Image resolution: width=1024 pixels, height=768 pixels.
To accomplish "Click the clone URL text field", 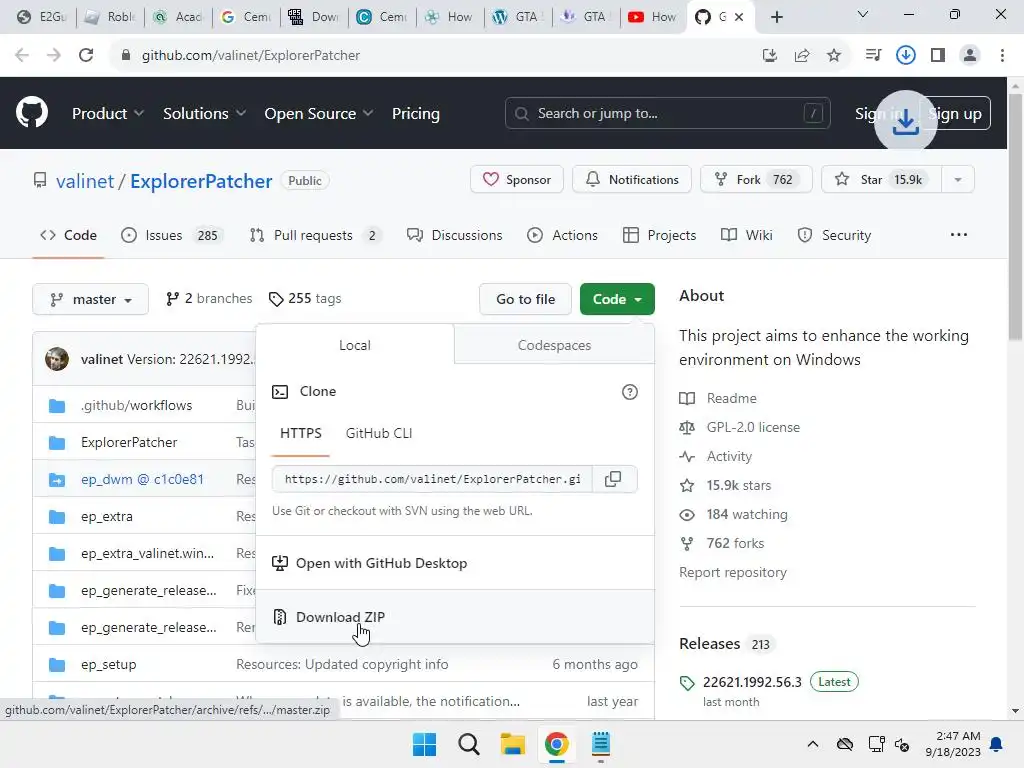I will tap(432, 479).
